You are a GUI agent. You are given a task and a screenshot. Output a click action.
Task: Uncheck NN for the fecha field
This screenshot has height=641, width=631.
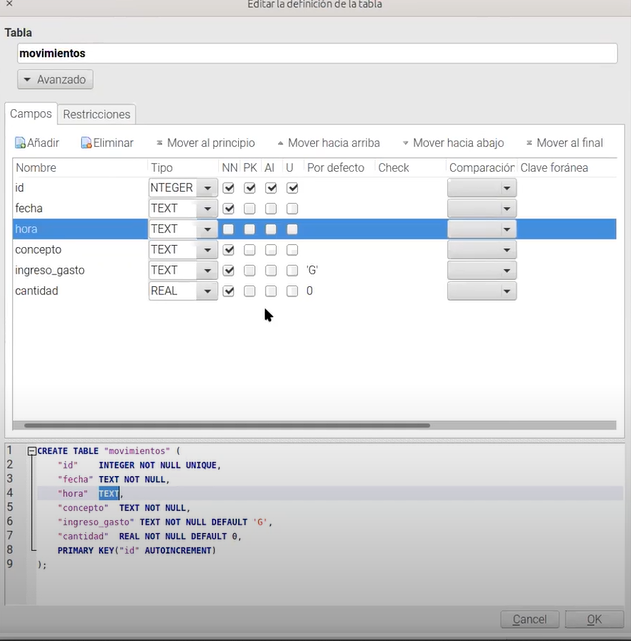(x=228, y=208)
